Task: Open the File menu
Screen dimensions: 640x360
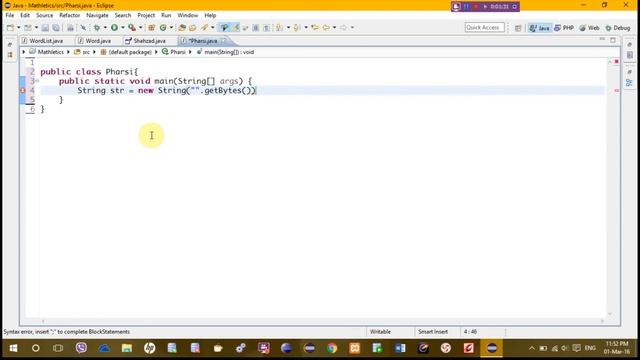Action: point(10,15)
